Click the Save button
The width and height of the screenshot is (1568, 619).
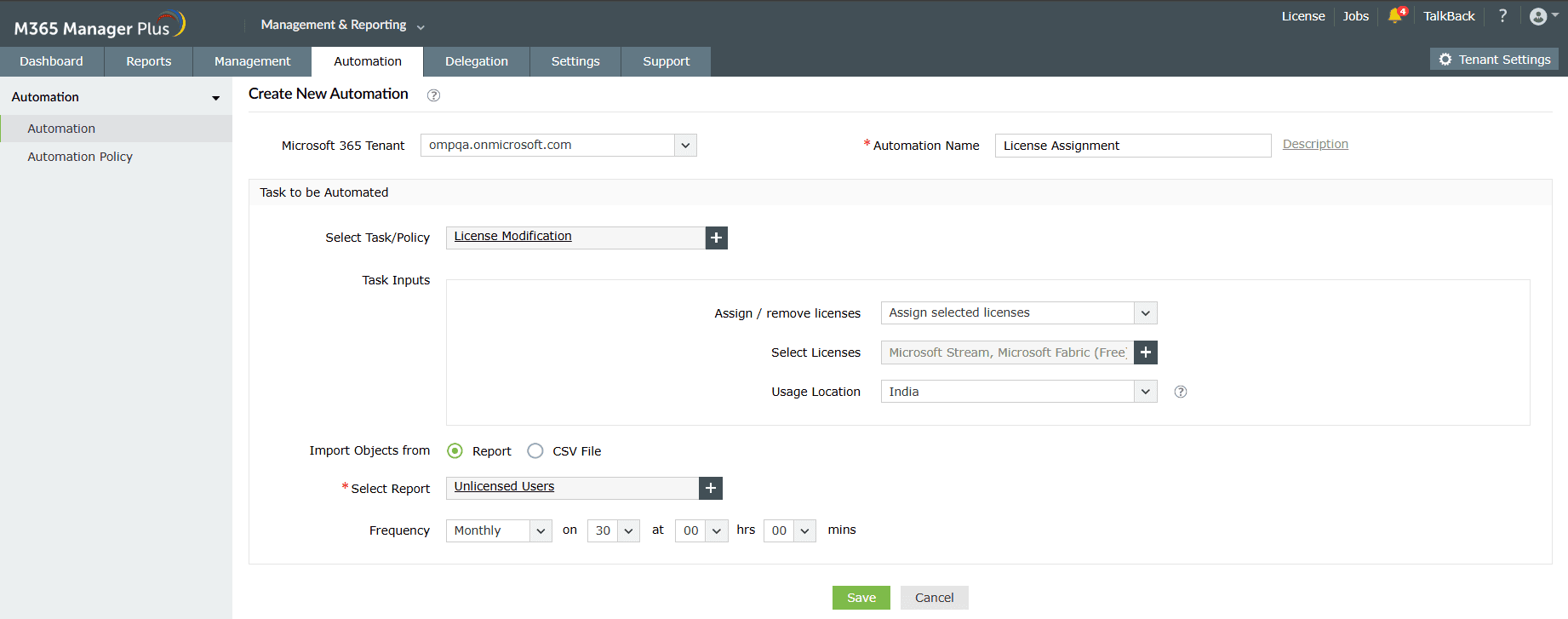[861, 598]
